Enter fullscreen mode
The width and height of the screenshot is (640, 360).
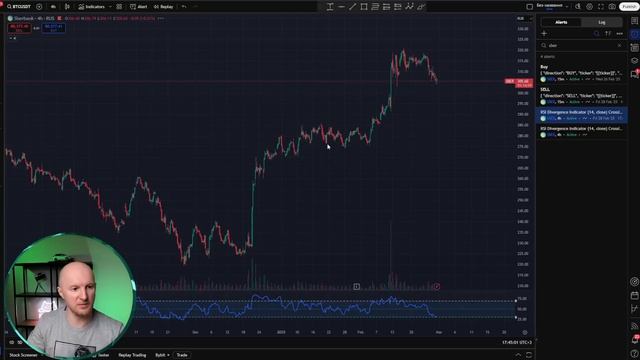601,7
